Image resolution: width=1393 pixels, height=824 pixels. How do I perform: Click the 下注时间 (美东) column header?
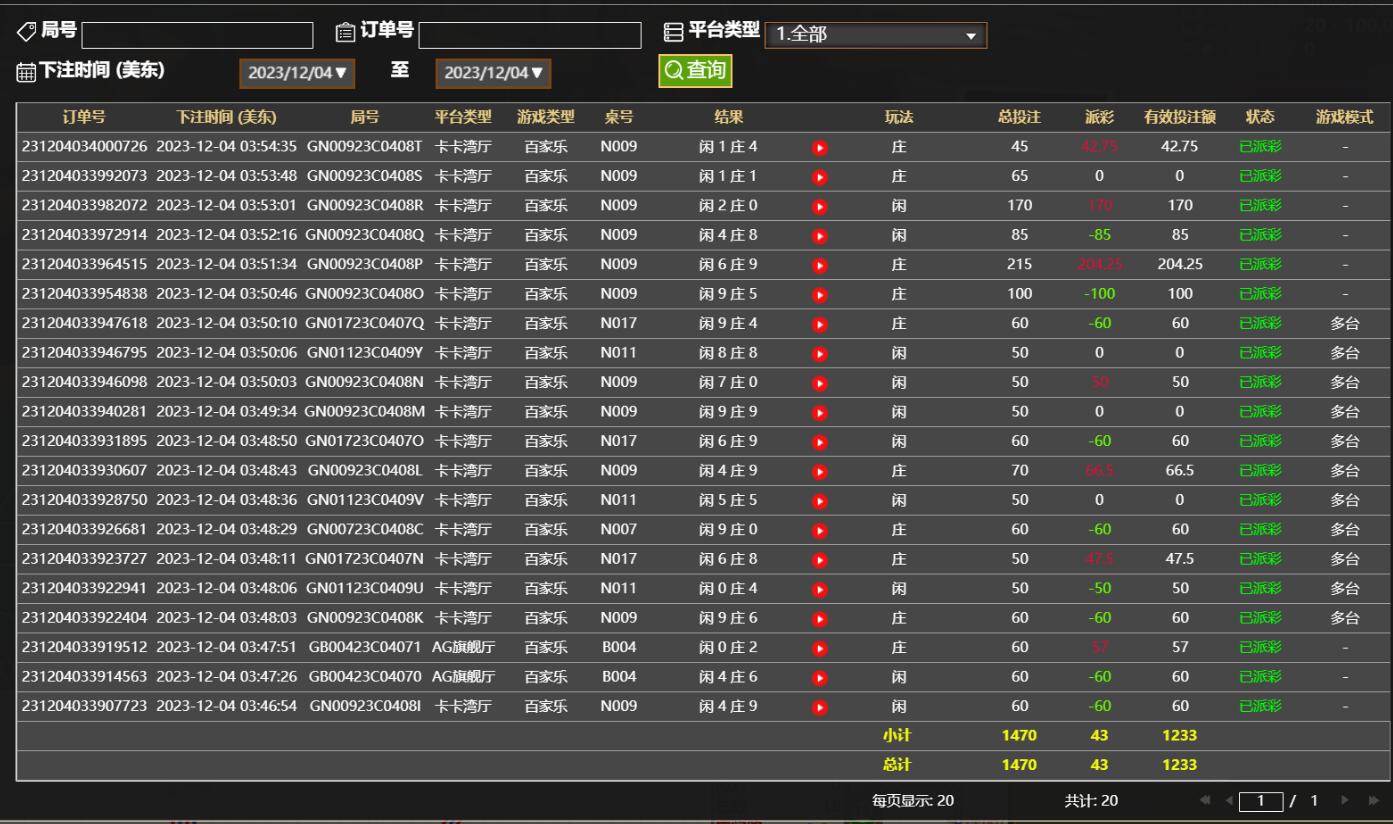click(x=226, y=117)
